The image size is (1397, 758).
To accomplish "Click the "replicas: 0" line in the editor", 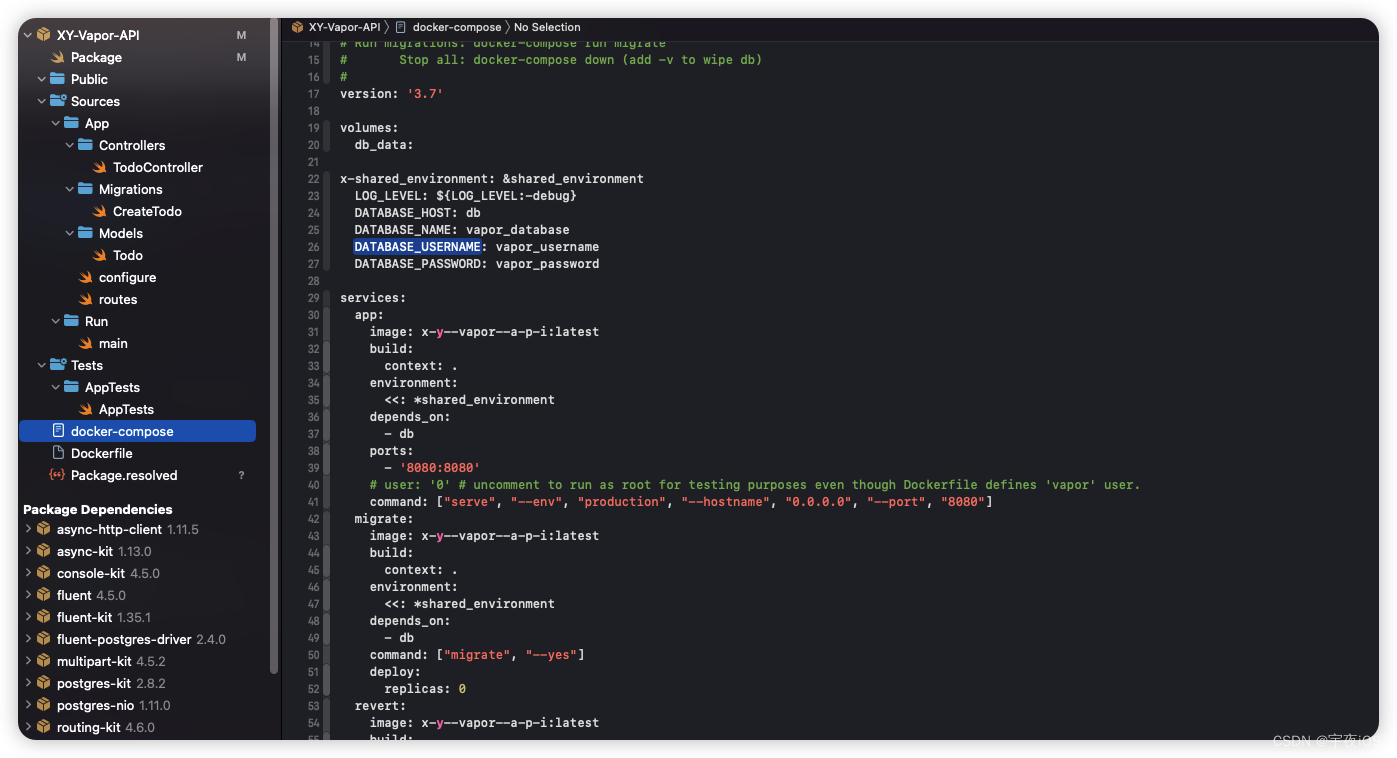I will coord(425,689).
